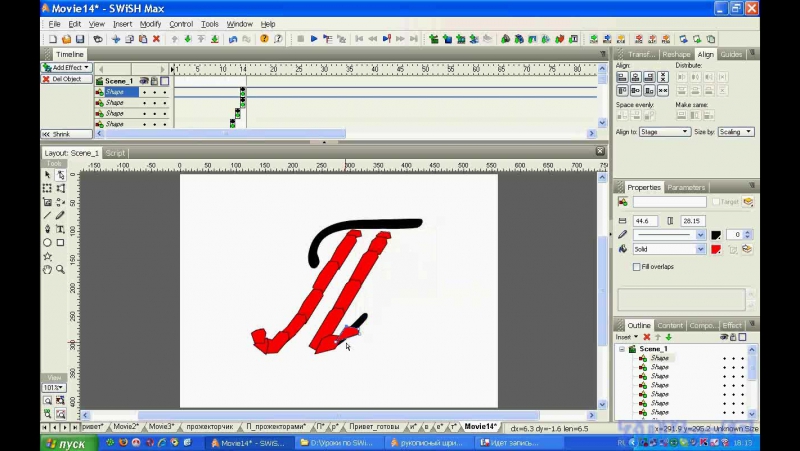Collapse the Scene_1 tree in Outline
The image size is (800, 451).
click(621, 349)
